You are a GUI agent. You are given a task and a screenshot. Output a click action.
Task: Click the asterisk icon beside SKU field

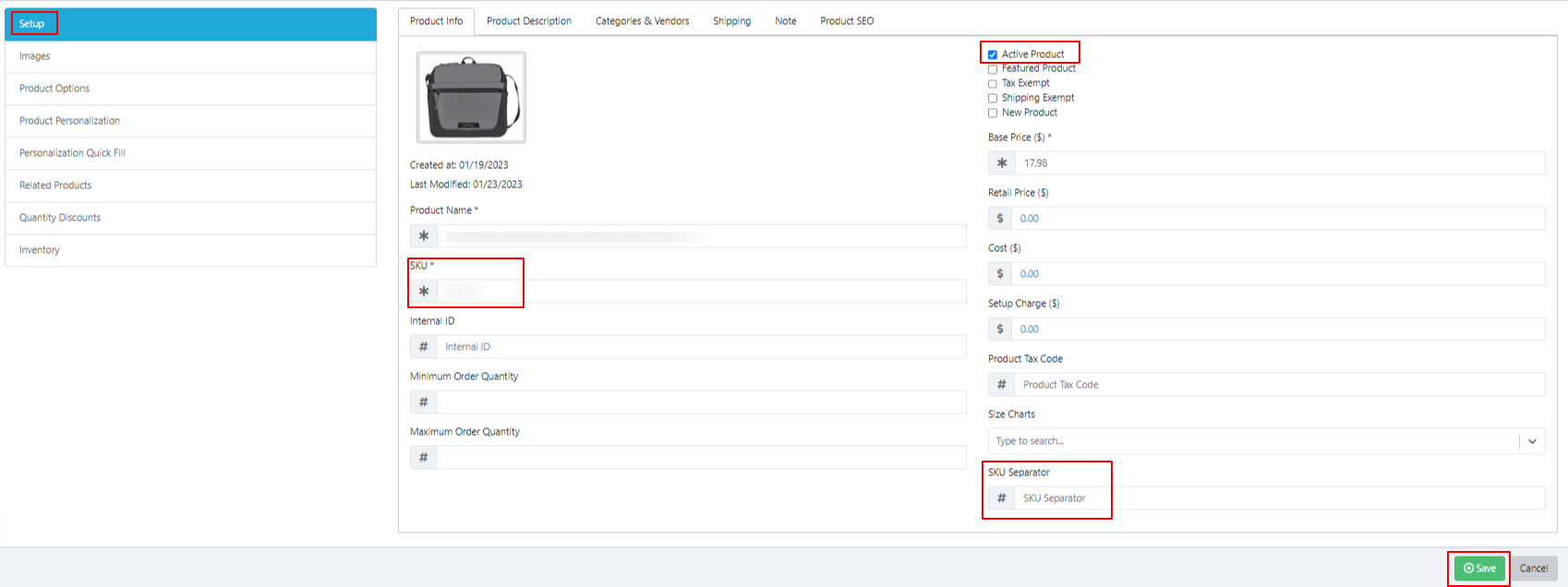point(424,292)
